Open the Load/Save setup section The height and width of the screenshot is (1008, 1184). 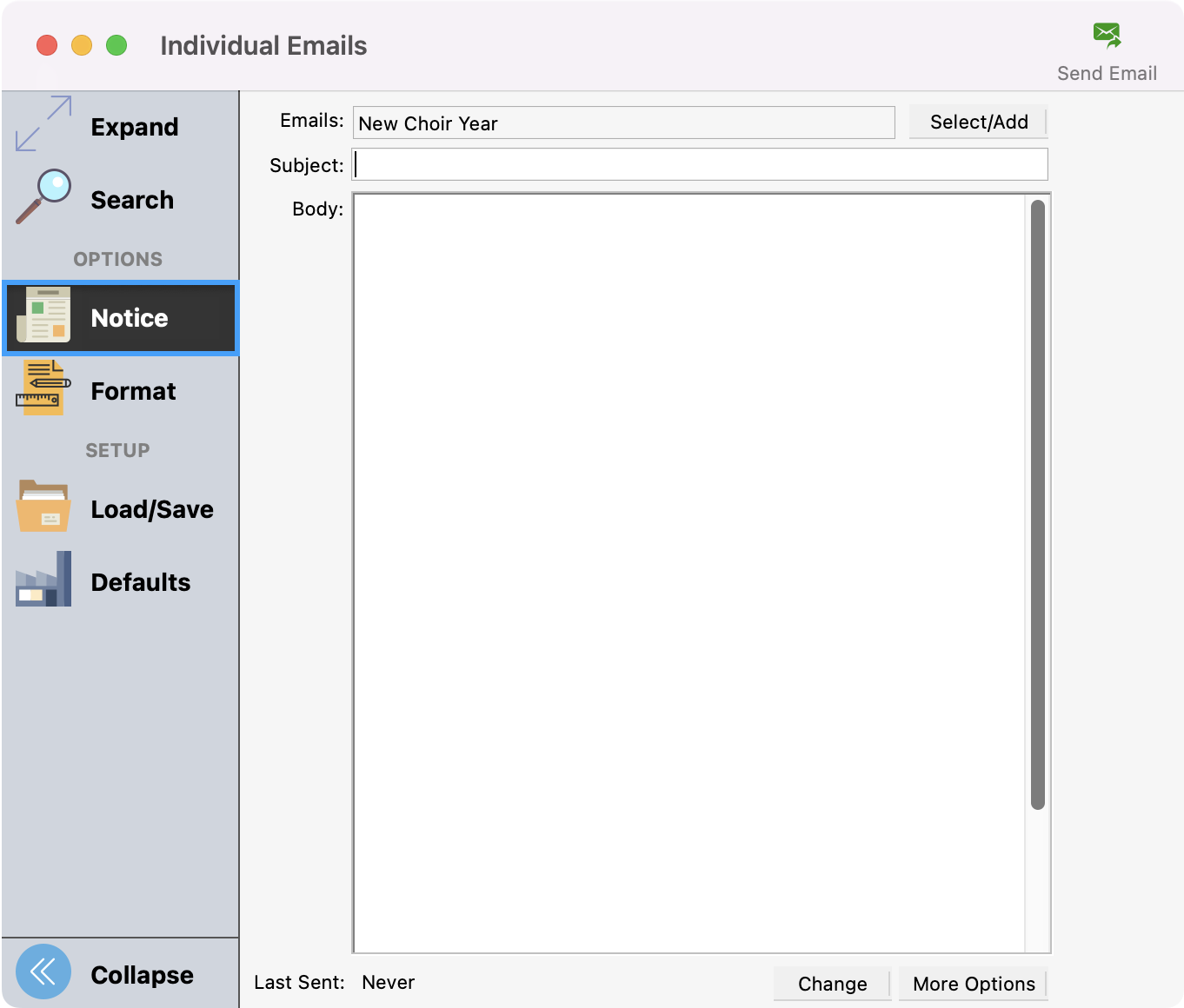151,509
